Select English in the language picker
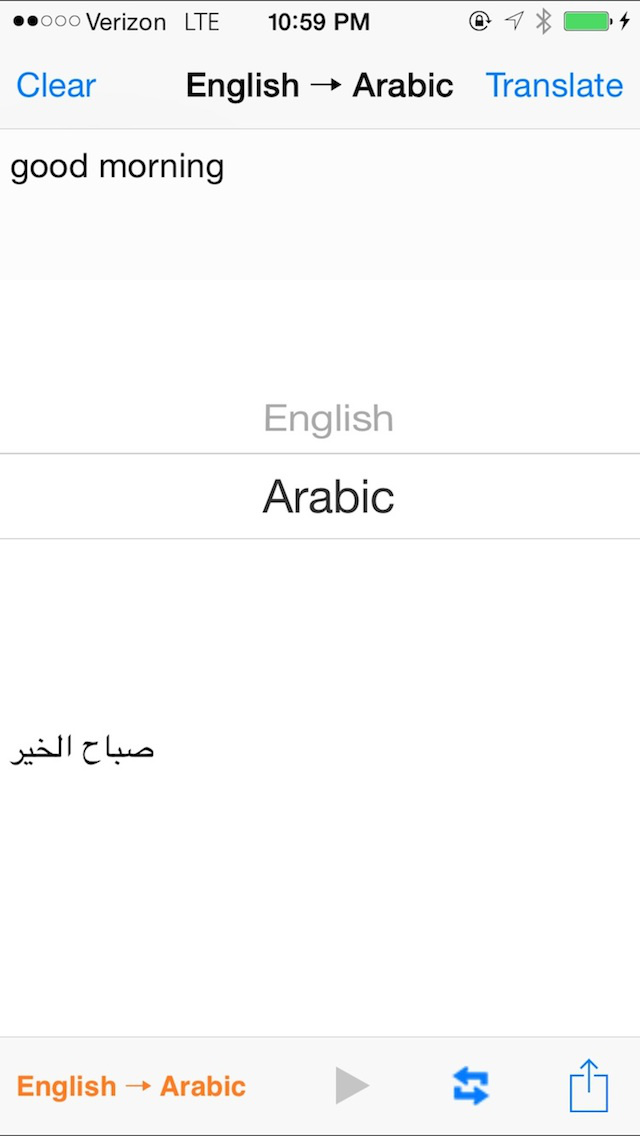This screenshot has height=1136, width=640. [328, 418]
